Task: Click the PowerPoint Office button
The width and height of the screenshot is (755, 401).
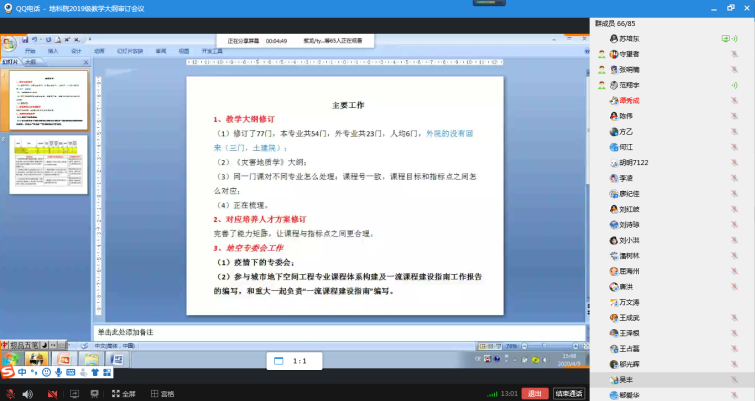Action: click(x=8, y=43)
